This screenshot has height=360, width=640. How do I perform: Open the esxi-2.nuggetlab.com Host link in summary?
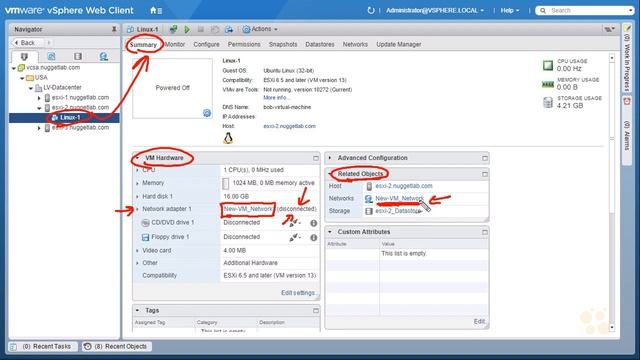[289, 126]
